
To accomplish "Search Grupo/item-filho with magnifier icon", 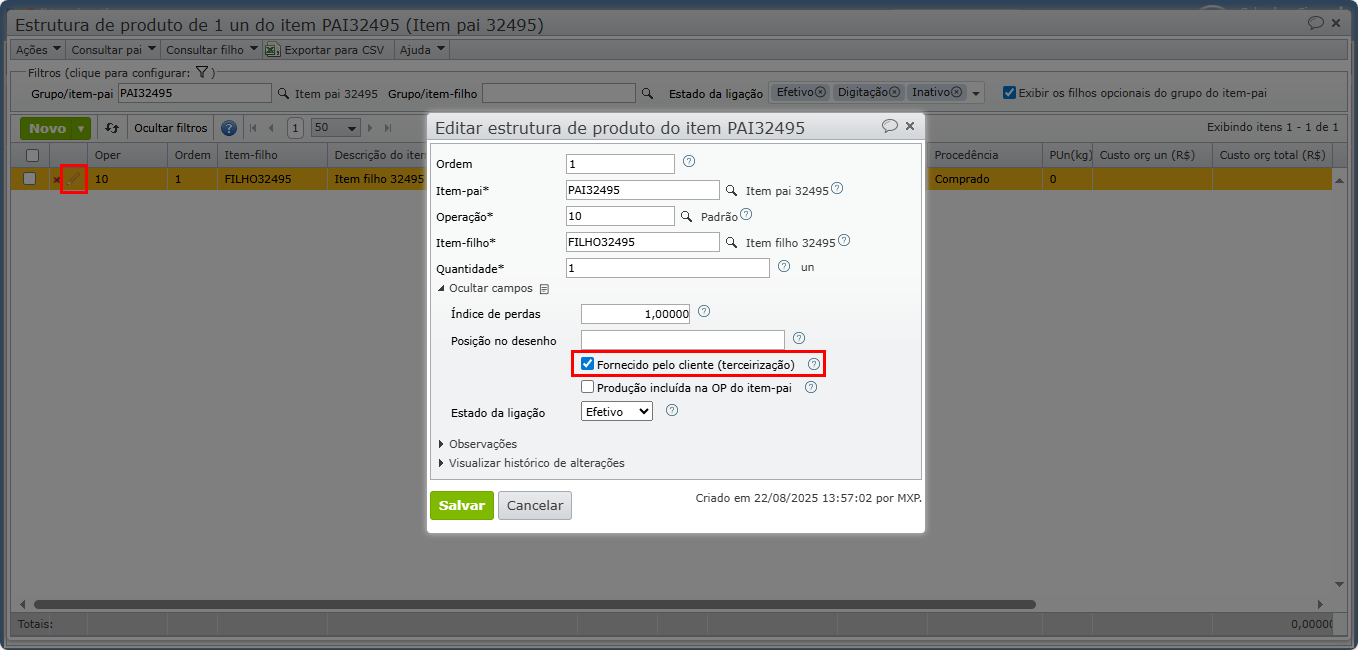I will (647, 93).
